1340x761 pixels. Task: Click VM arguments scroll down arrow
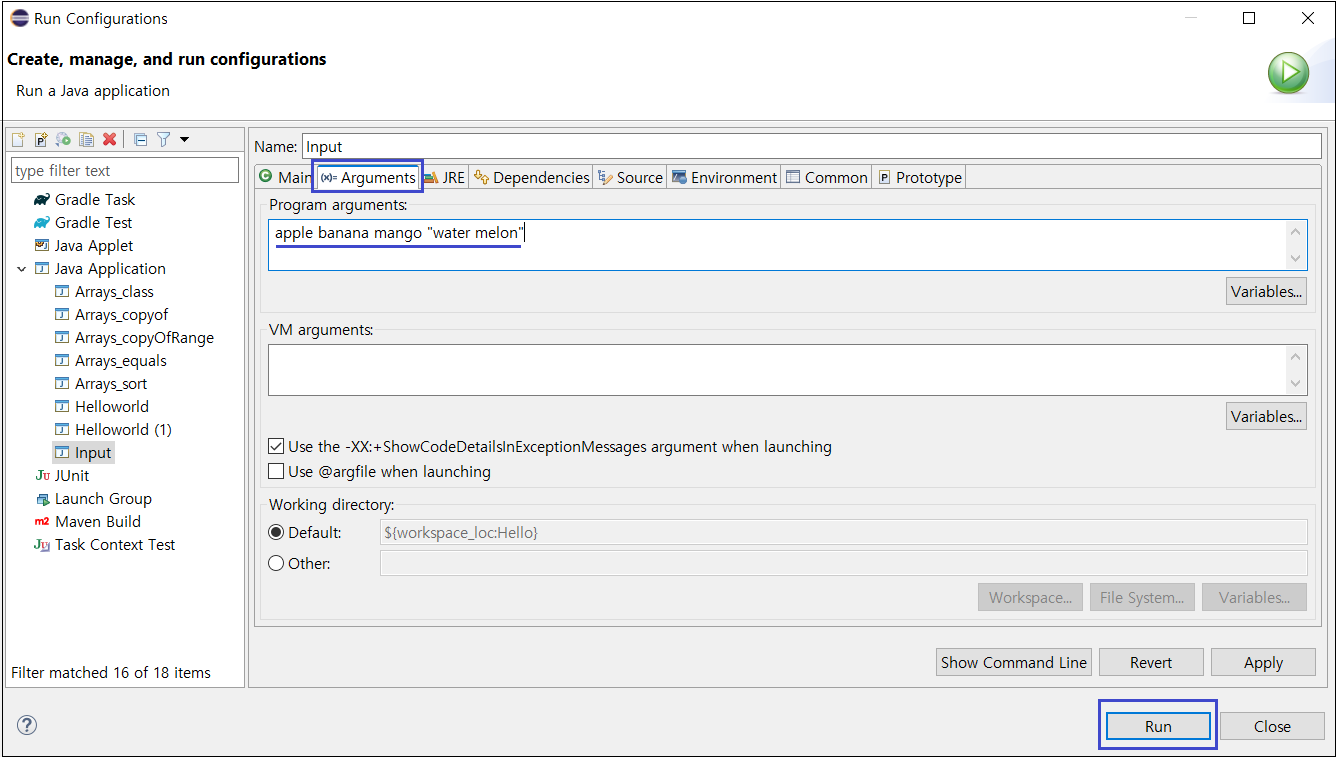(x=1296, y=383)
